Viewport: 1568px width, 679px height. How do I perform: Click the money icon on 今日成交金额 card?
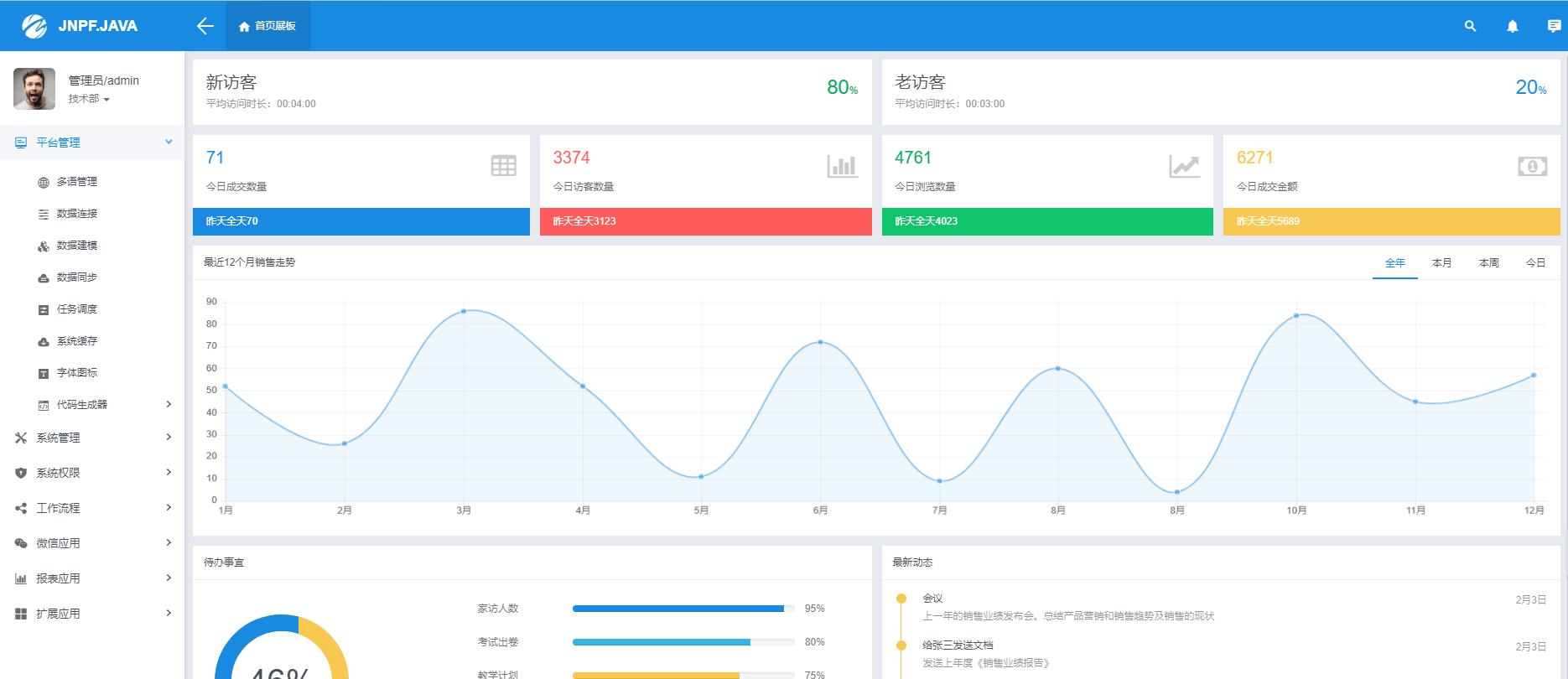pyautogui.click(x=1532, y=166)
